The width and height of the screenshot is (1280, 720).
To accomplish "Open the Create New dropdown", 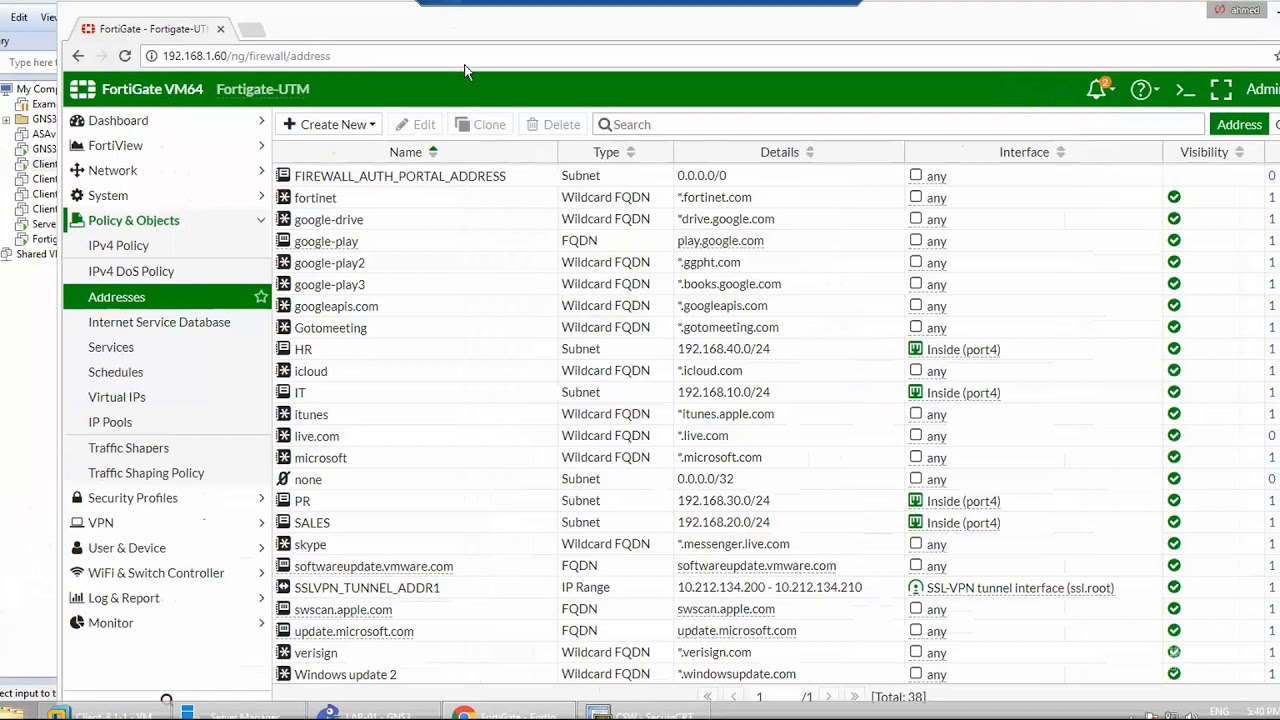I will click(329, 124).
